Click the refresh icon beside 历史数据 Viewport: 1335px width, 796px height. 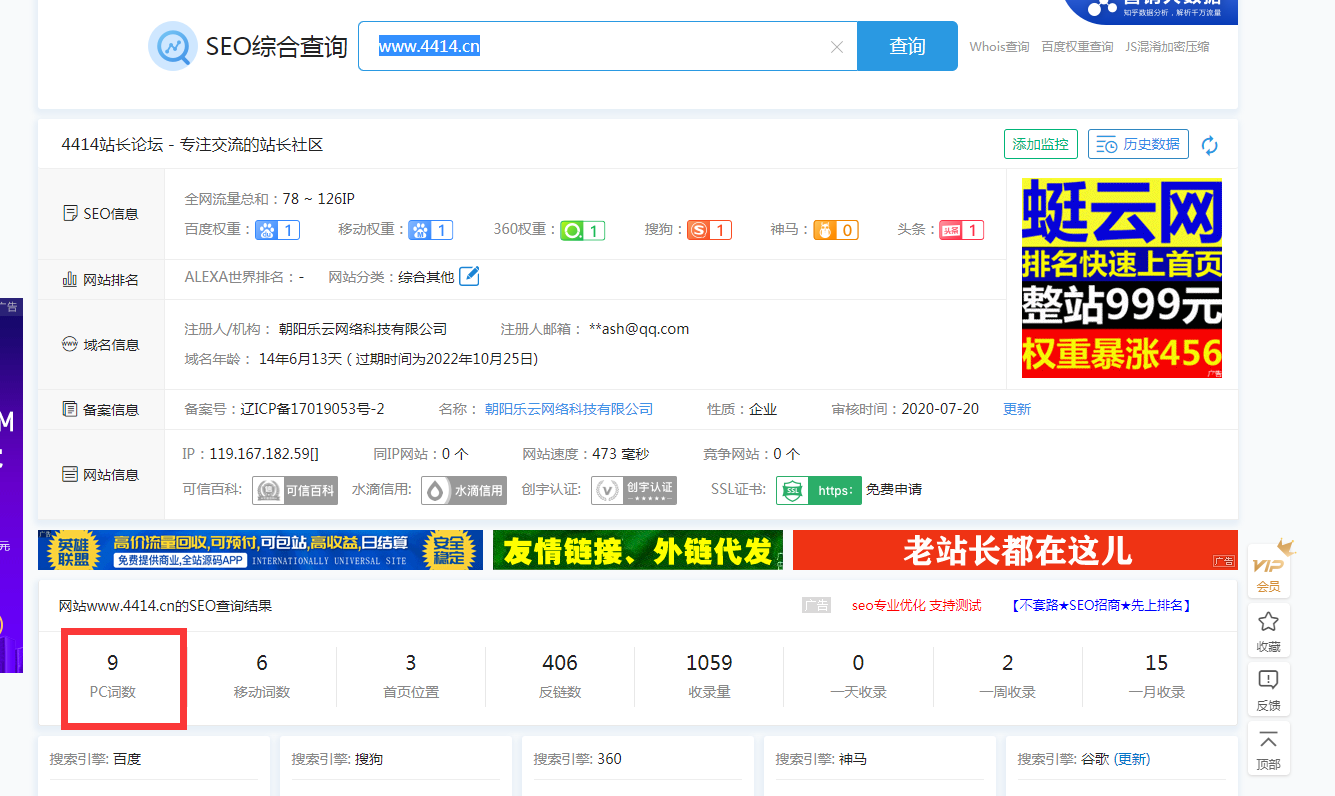point(1210,145)
